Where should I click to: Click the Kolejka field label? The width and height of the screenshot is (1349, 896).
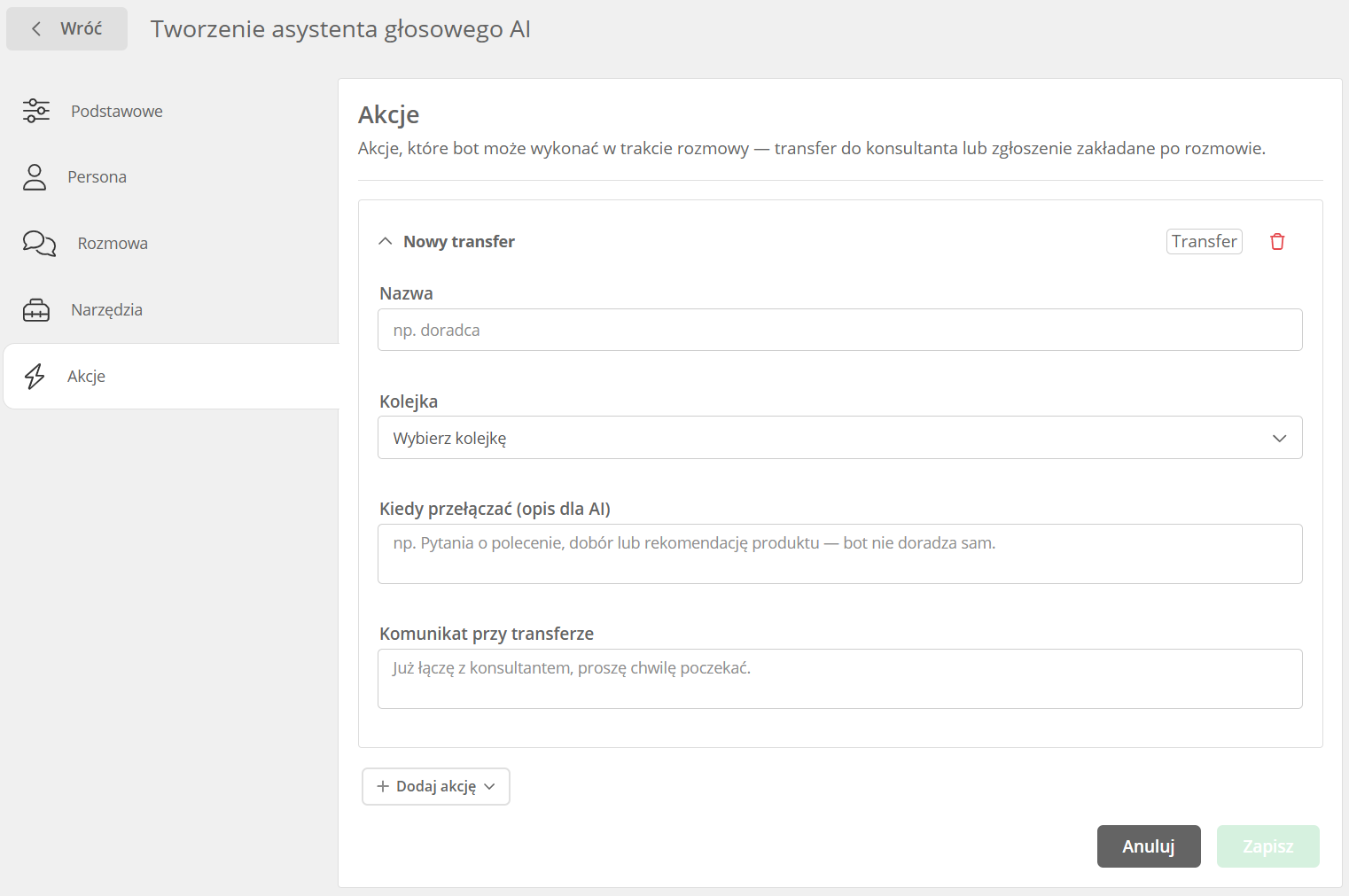point(409,401)
